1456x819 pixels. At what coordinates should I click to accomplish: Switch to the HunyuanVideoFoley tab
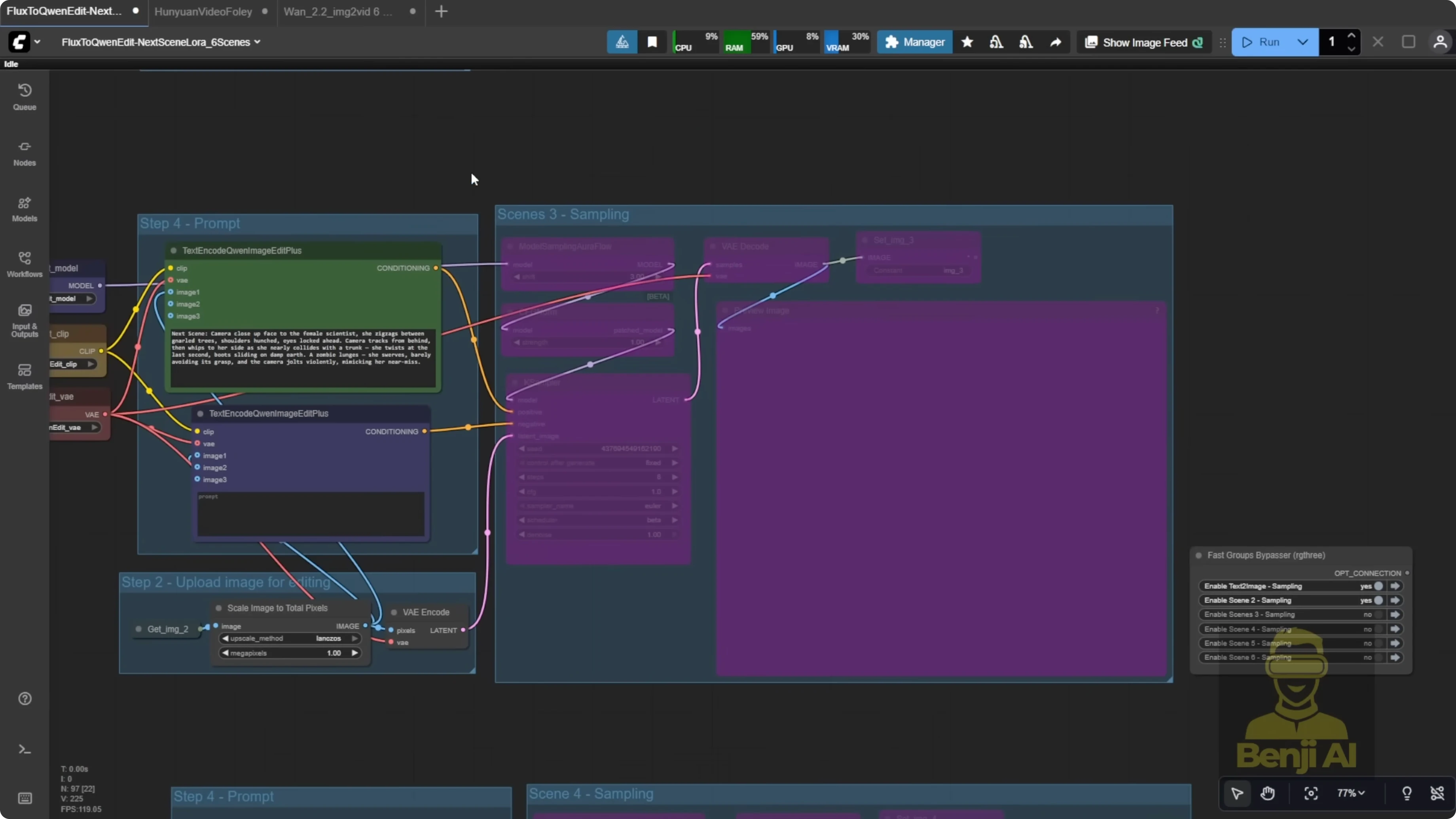click(202, 12)
